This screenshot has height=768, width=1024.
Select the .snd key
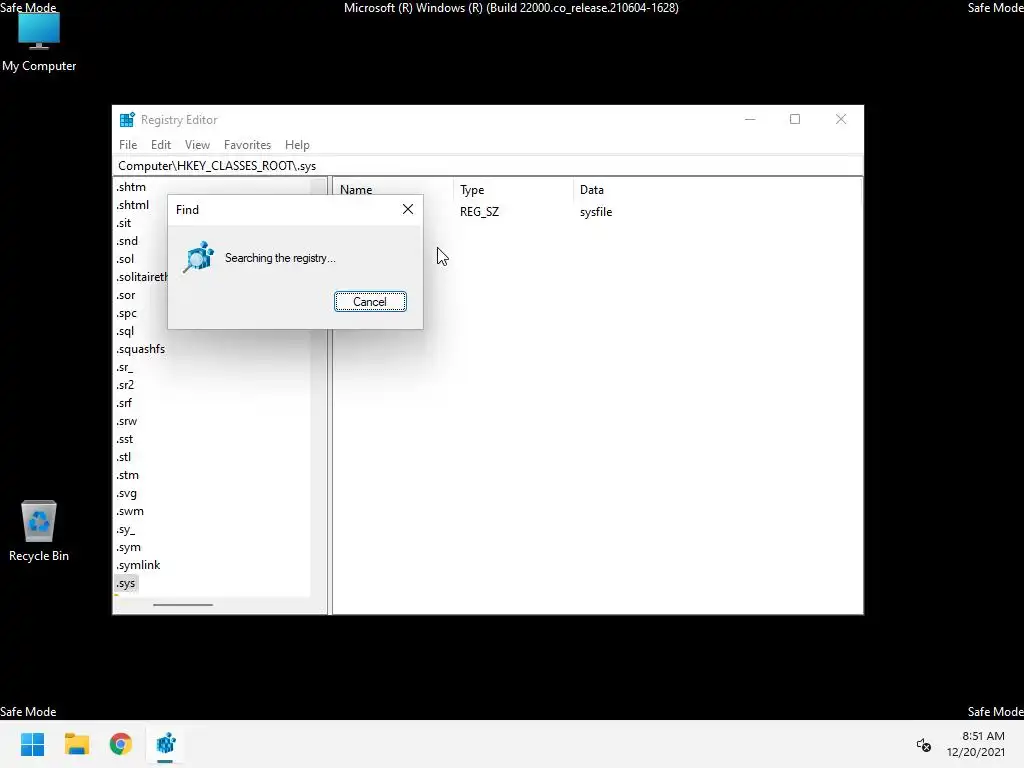[127, 241]
